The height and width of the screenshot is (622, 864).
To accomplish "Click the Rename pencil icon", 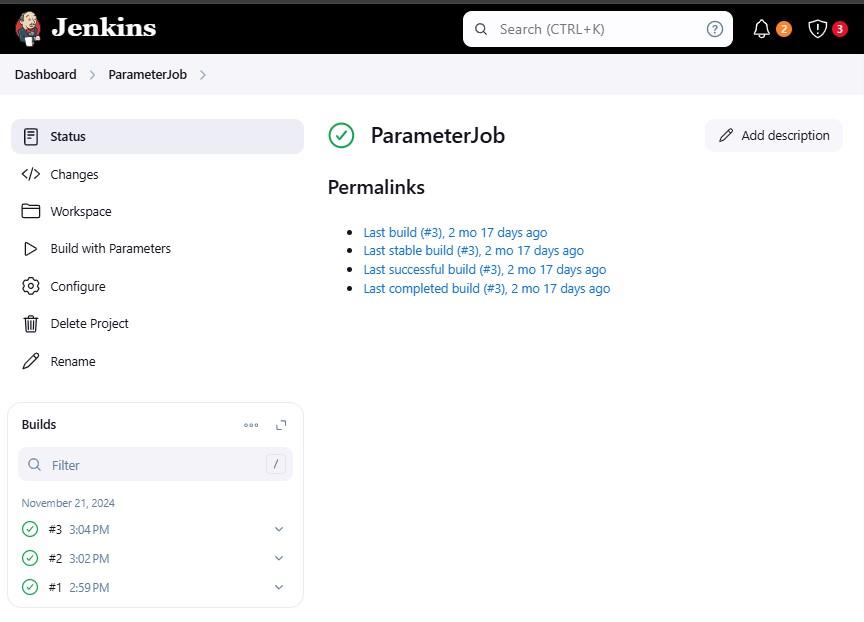I will 31,361.
